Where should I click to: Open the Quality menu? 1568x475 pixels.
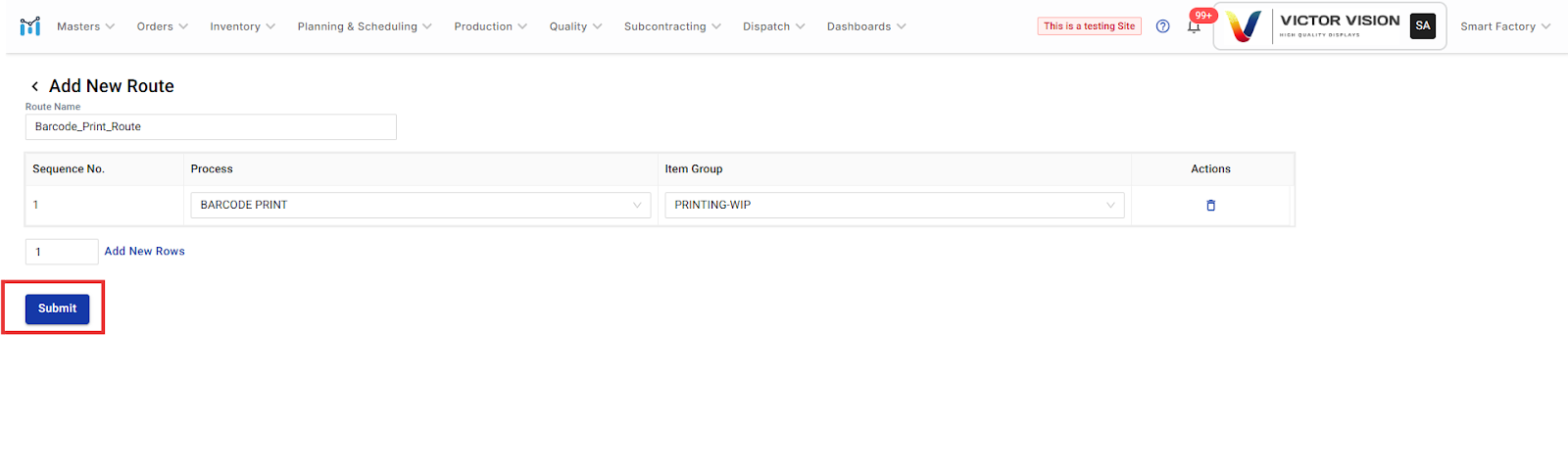tap(575, 26)
